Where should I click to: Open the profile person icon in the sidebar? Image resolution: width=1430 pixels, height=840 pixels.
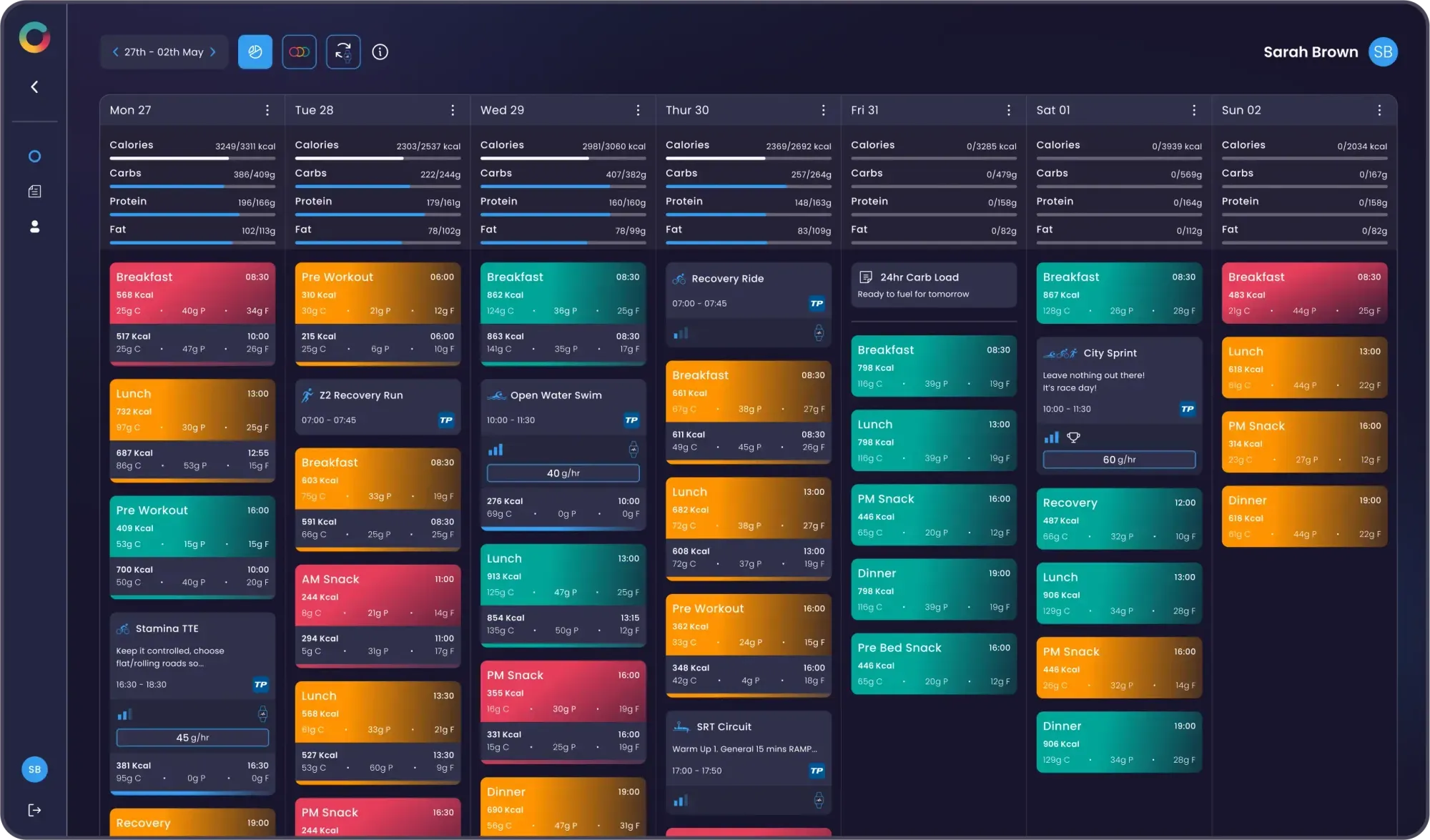34,227
